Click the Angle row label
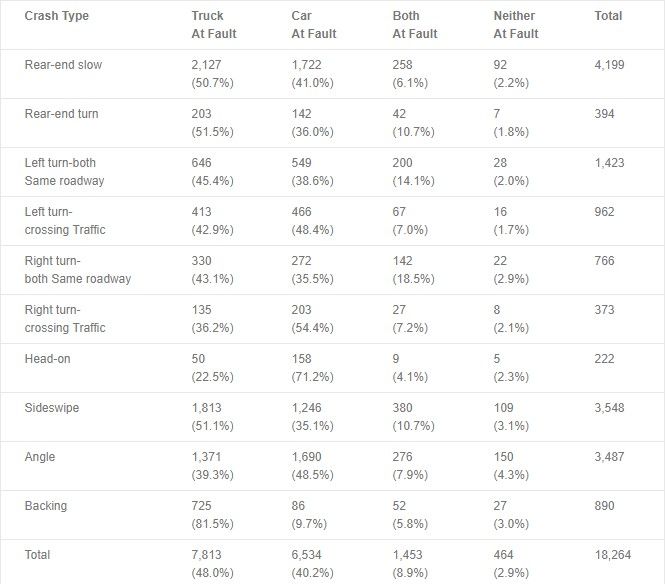The height and width of the screenshot is (584, 668). point(40,457)
